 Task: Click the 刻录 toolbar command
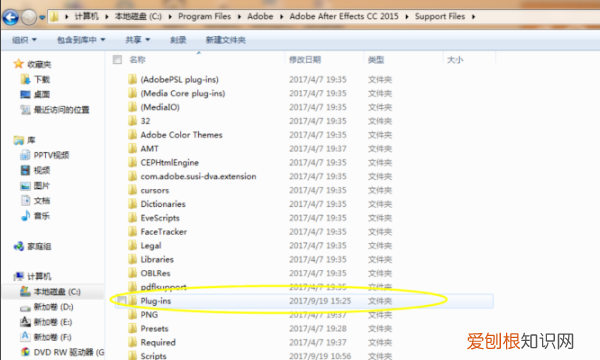tap(178, 40)
